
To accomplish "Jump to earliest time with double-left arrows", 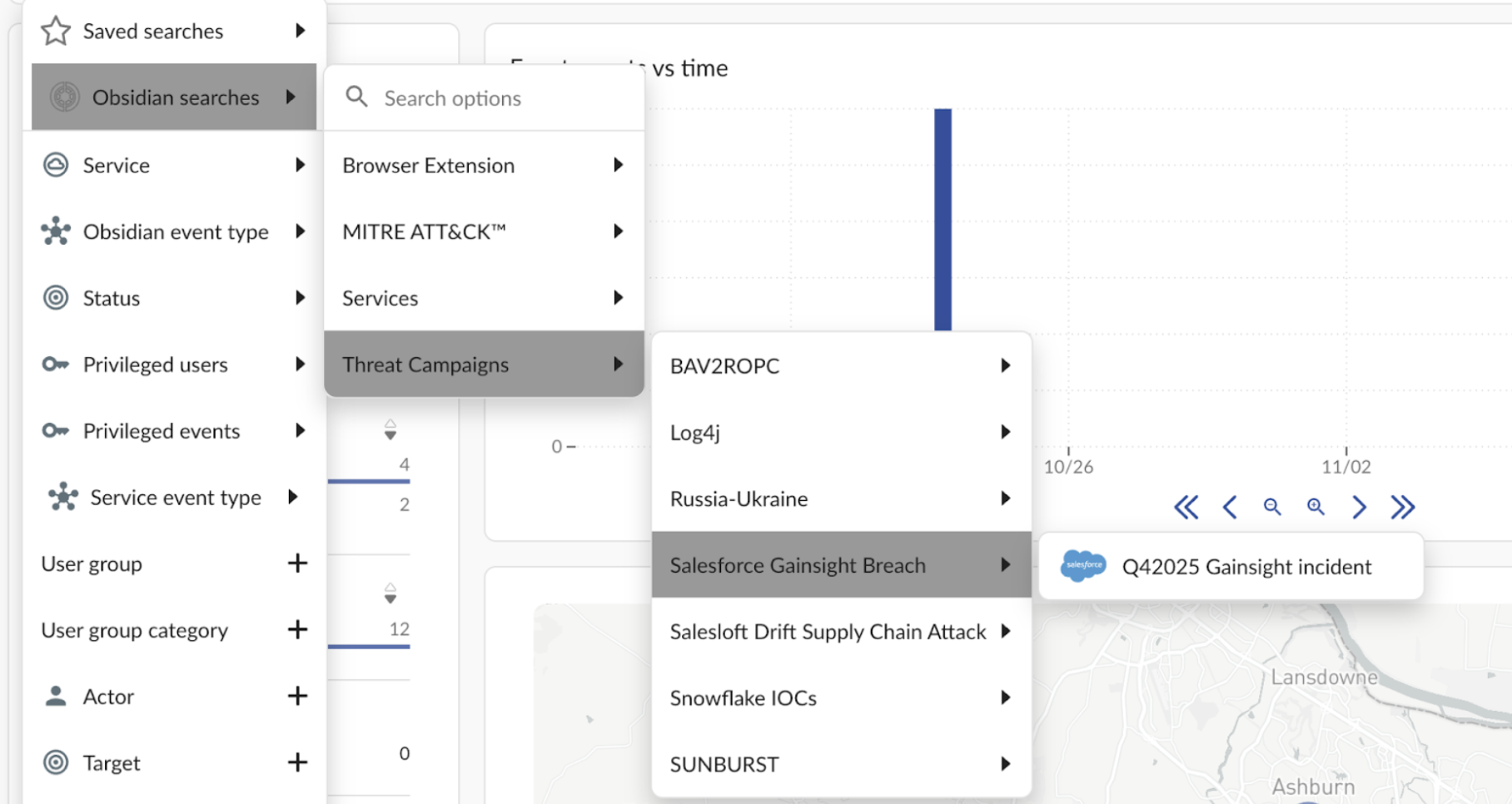I will pyautogui.click(x=1186, y=507).
